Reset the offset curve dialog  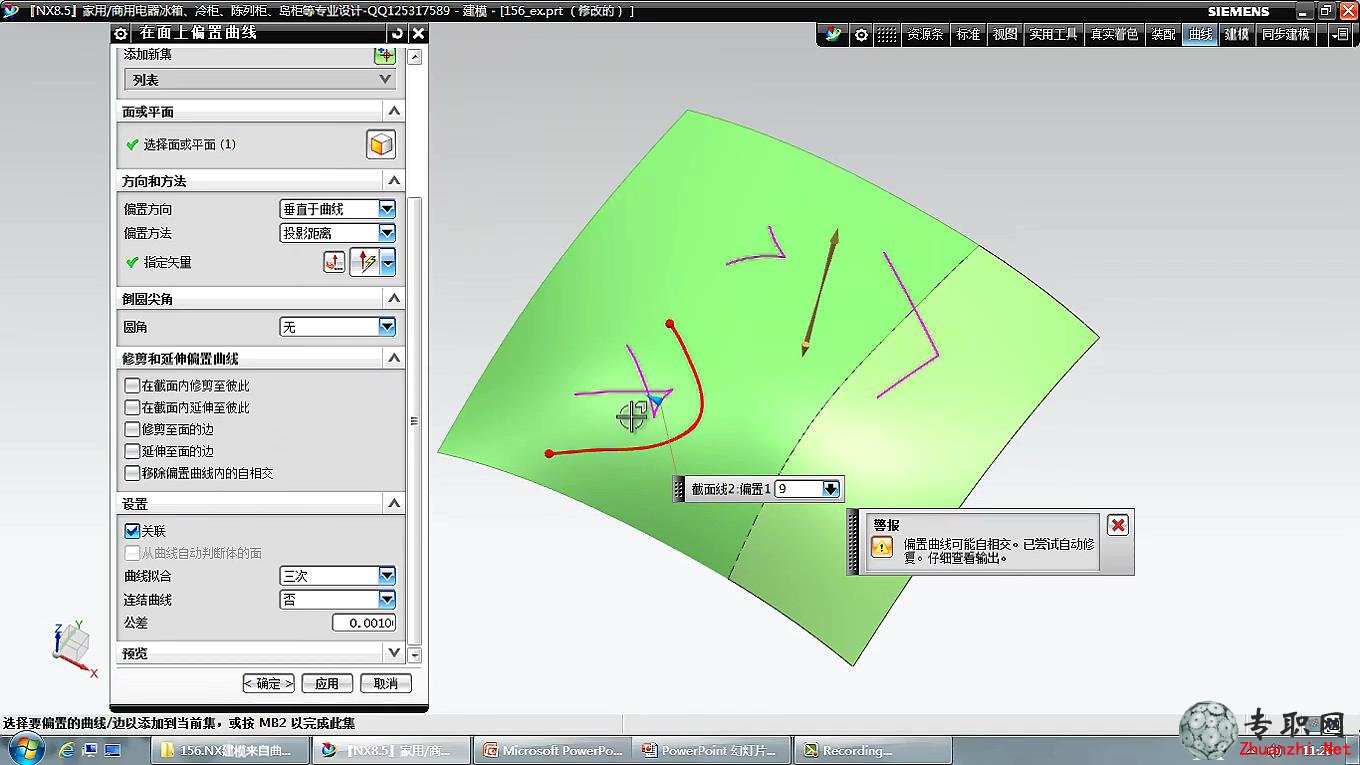point(397,33)
